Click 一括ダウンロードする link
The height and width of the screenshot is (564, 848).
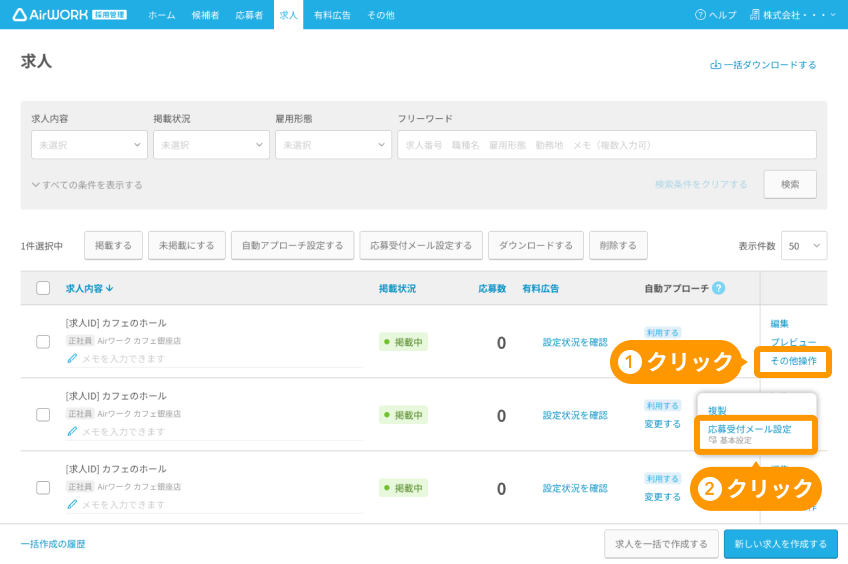763,65
